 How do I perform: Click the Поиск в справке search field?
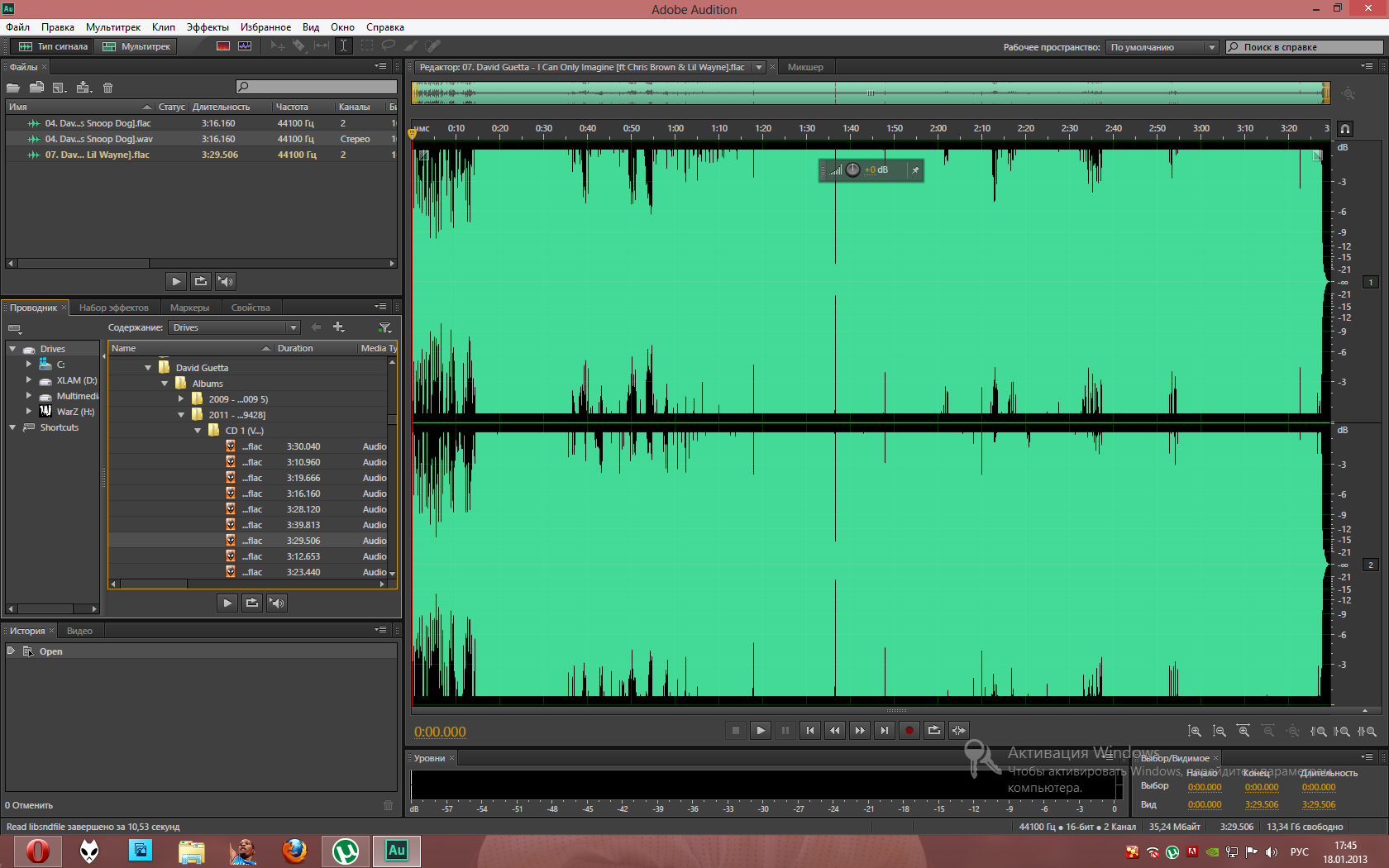pos(1304,47)
